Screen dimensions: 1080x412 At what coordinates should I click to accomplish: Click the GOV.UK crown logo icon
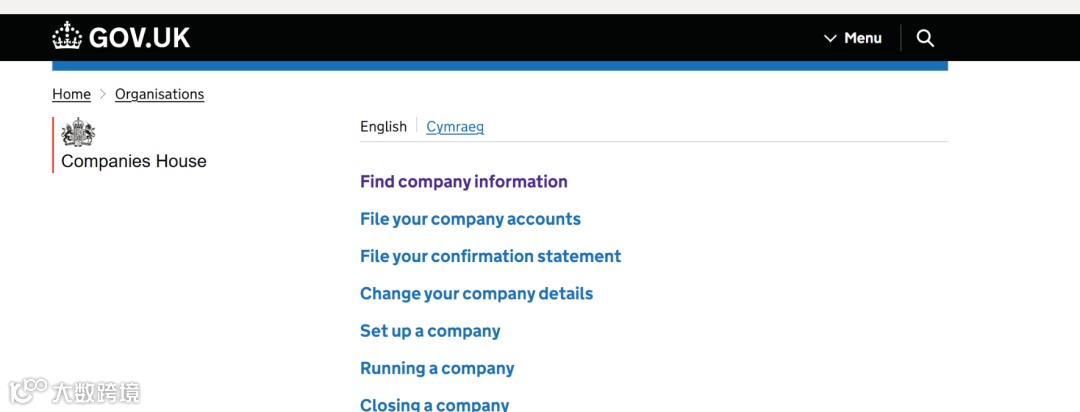67,37
